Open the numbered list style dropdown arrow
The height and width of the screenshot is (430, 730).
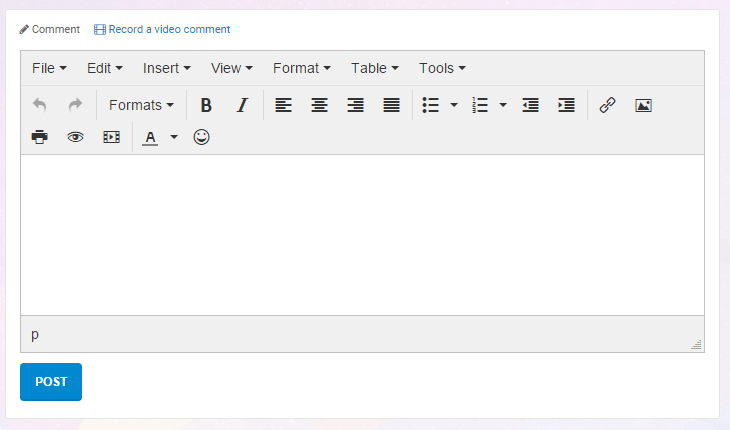pyautogui.click(x=503, y=105)
